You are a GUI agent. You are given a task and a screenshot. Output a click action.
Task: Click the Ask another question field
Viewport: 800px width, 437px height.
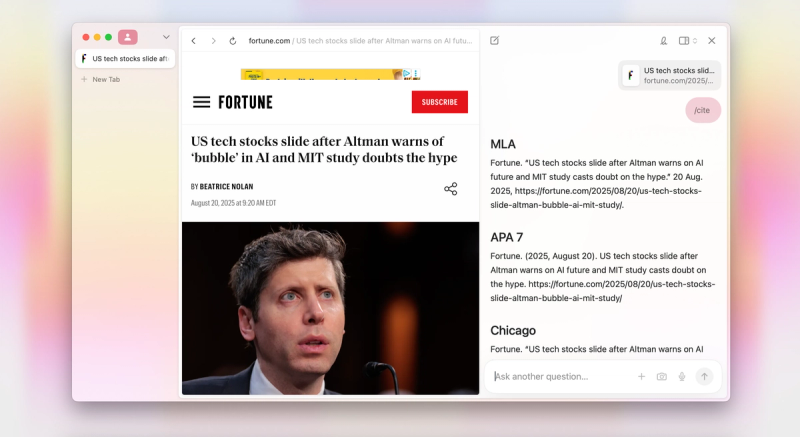[x=561, y=376]
